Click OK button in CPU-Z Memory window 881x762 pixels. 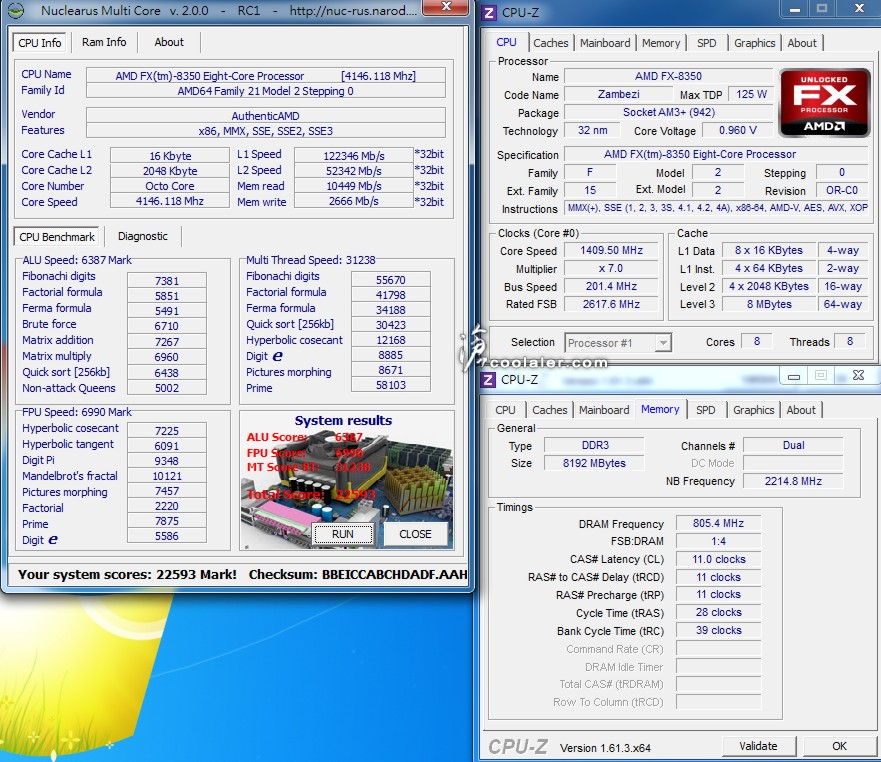point(839,746)
